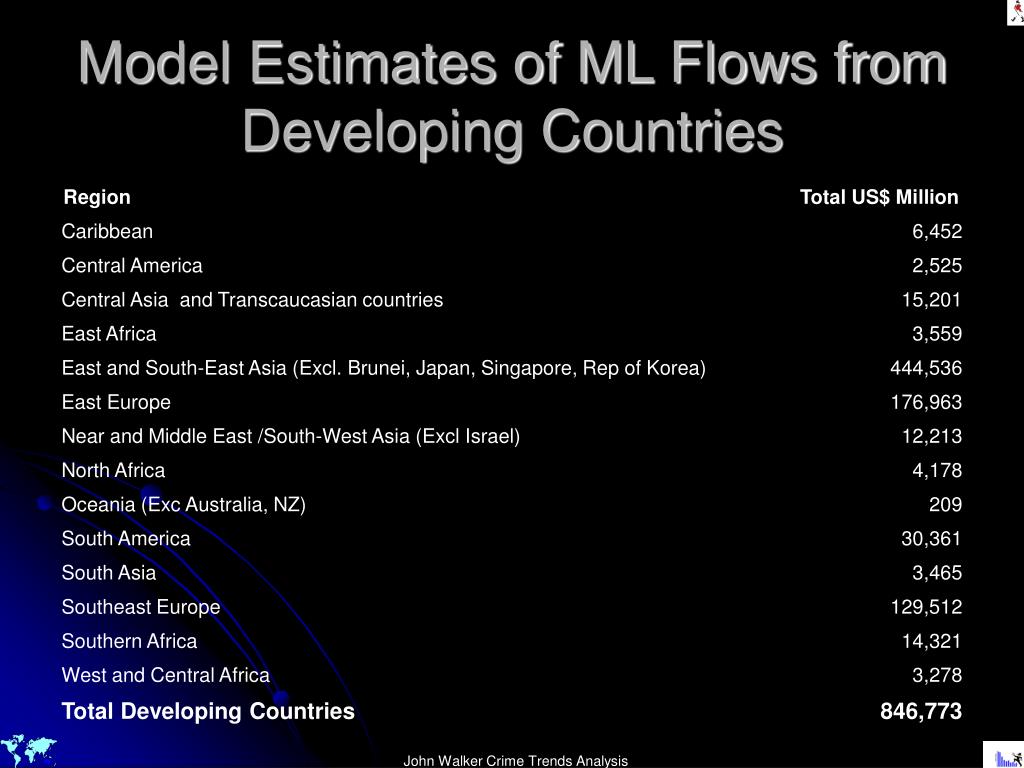Click 'Central Asia and Transcaucasian countries' label
Screen dimensions: 1024x768
[252, 300]
